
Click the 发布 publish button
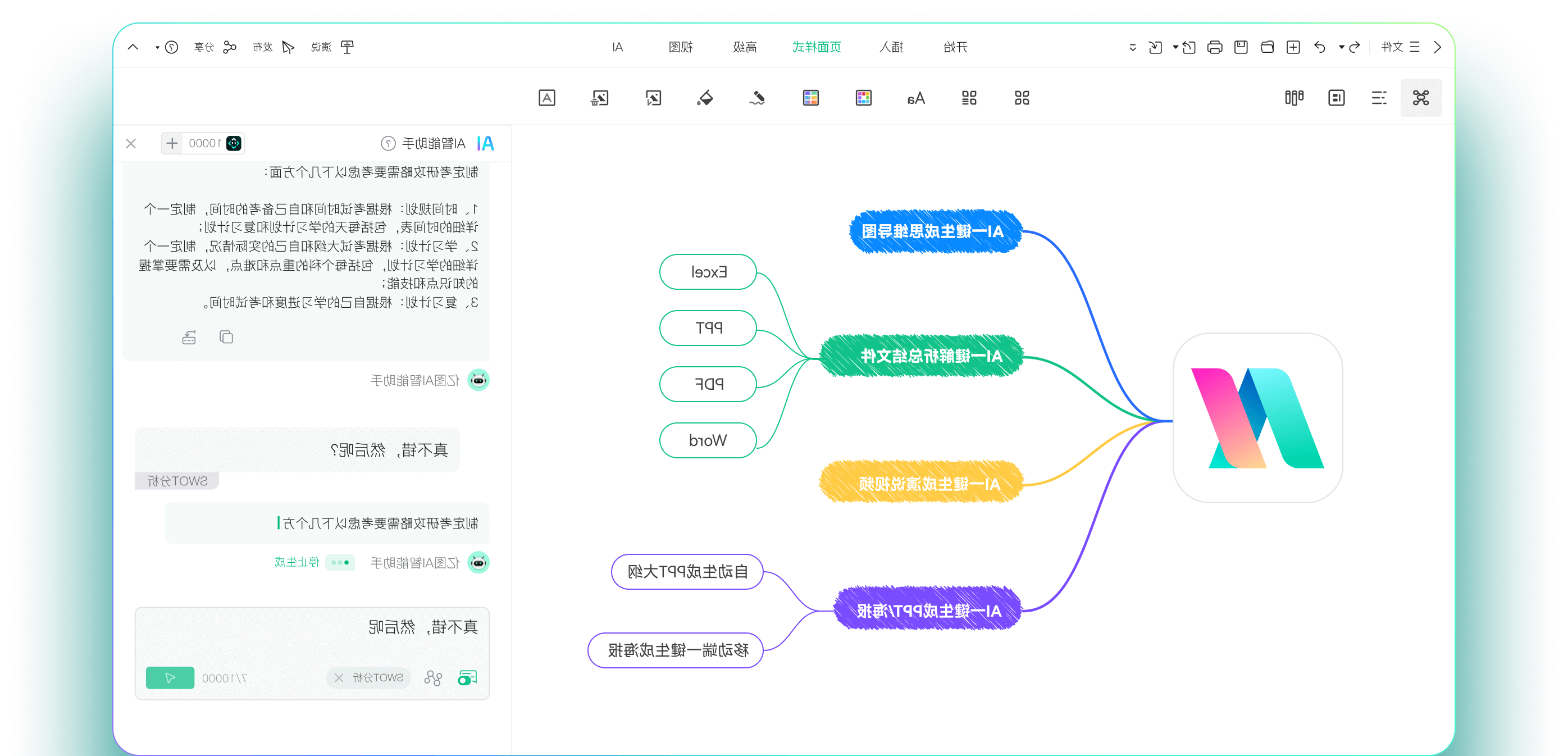pos(274,47)
